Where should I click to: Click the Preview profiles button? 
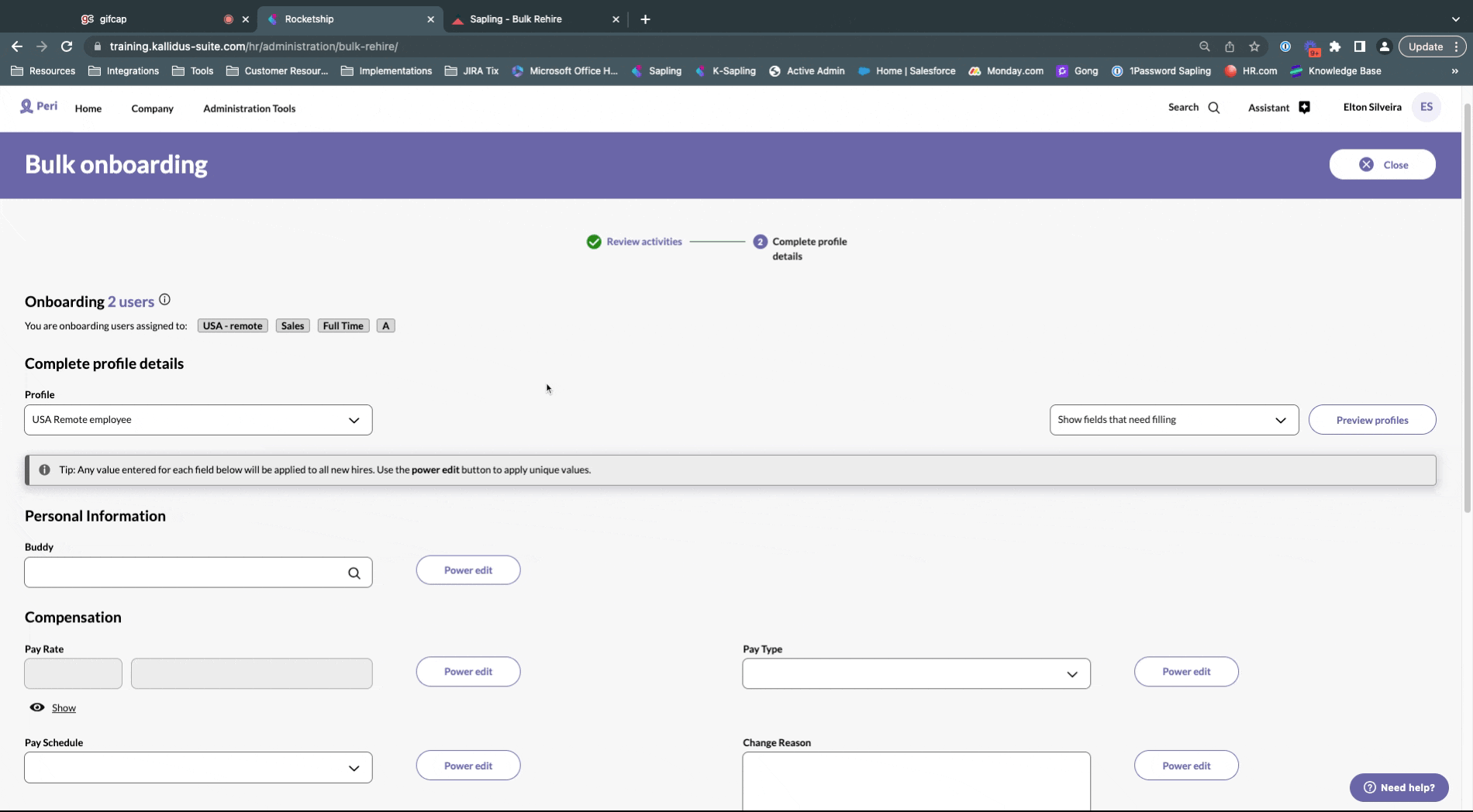click(x=1371, y=420)
